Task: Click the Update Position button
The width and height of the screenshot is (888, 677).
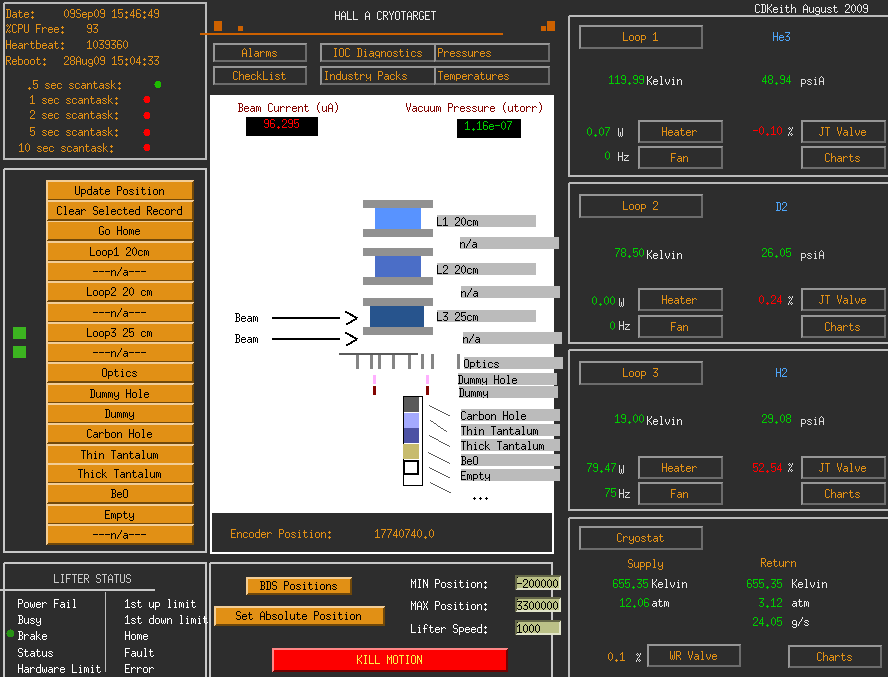Action: (x=119, y=190)
